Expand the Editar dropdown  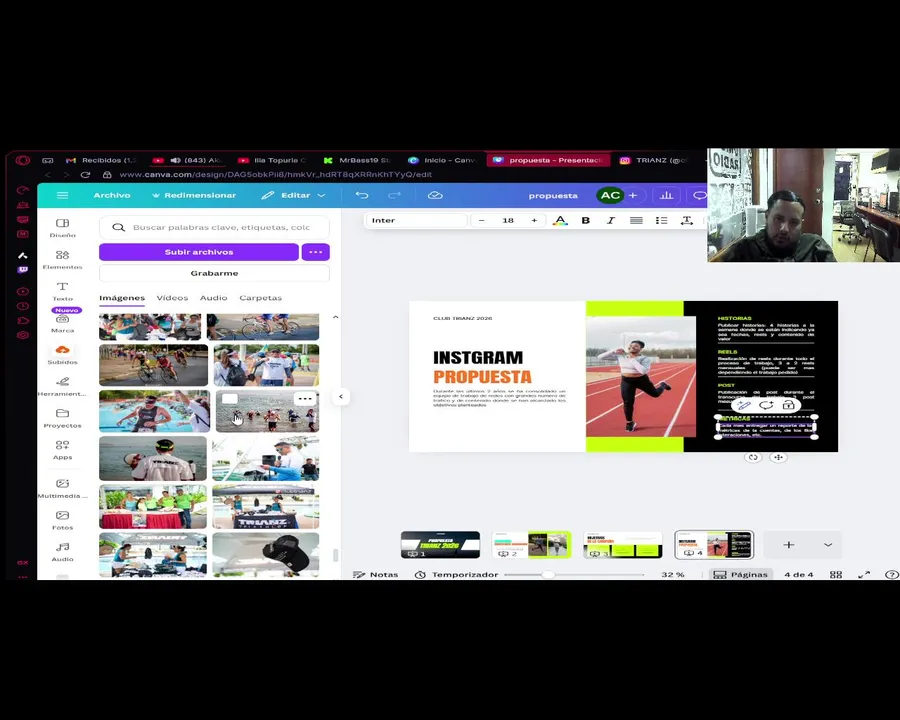click(x=293, y=195)
